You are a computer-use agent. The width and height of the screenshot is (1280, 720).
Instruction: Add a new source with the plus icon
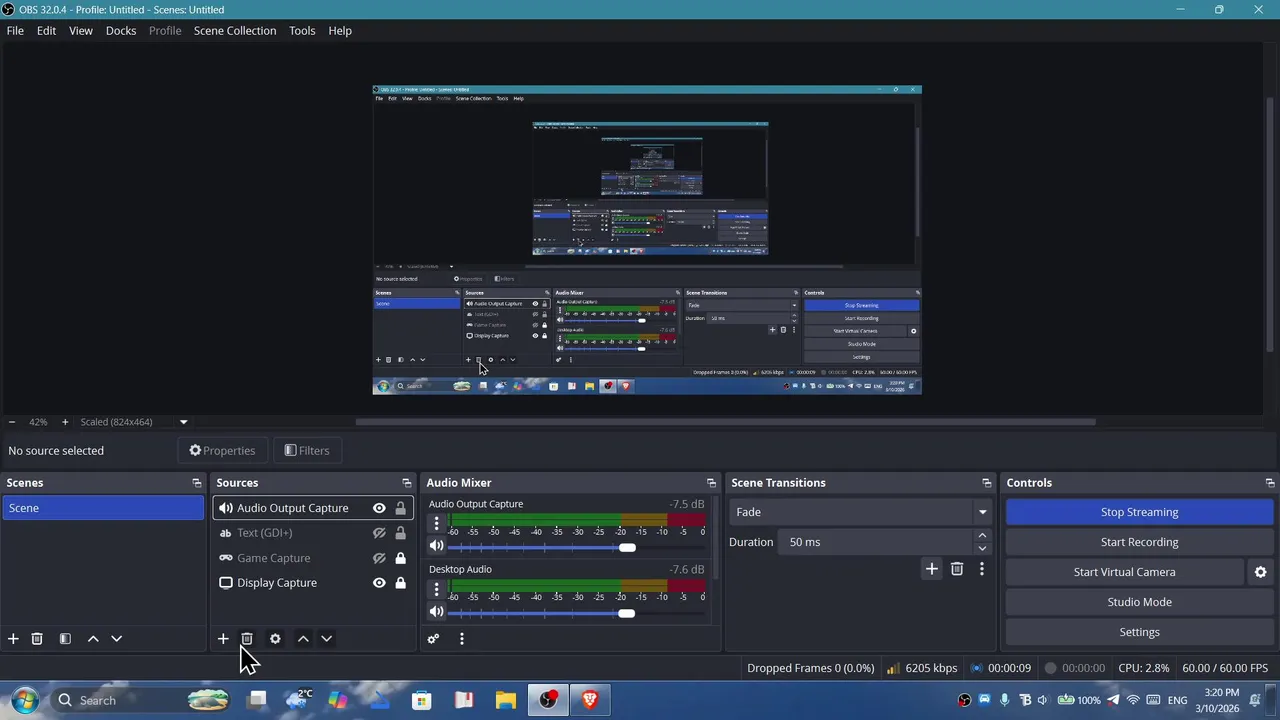pos(223,639)
